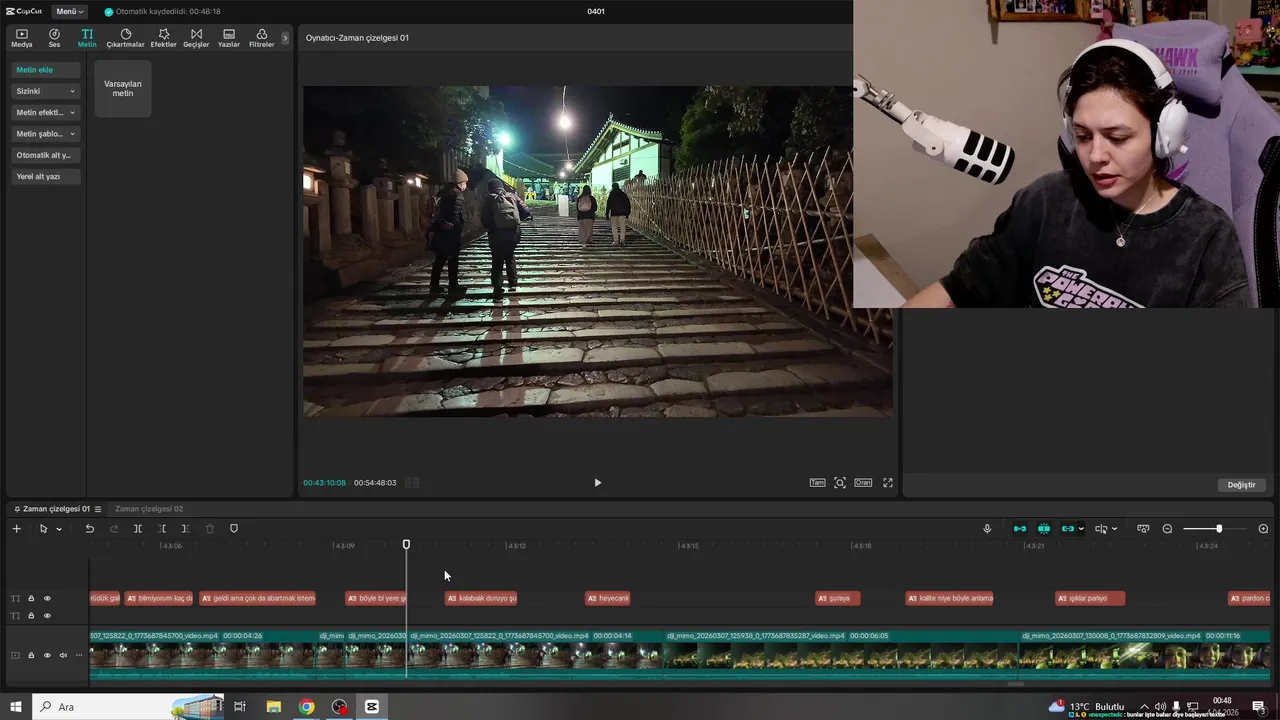
Task: Hide the main video track
Action: click(x=47, y=656)
